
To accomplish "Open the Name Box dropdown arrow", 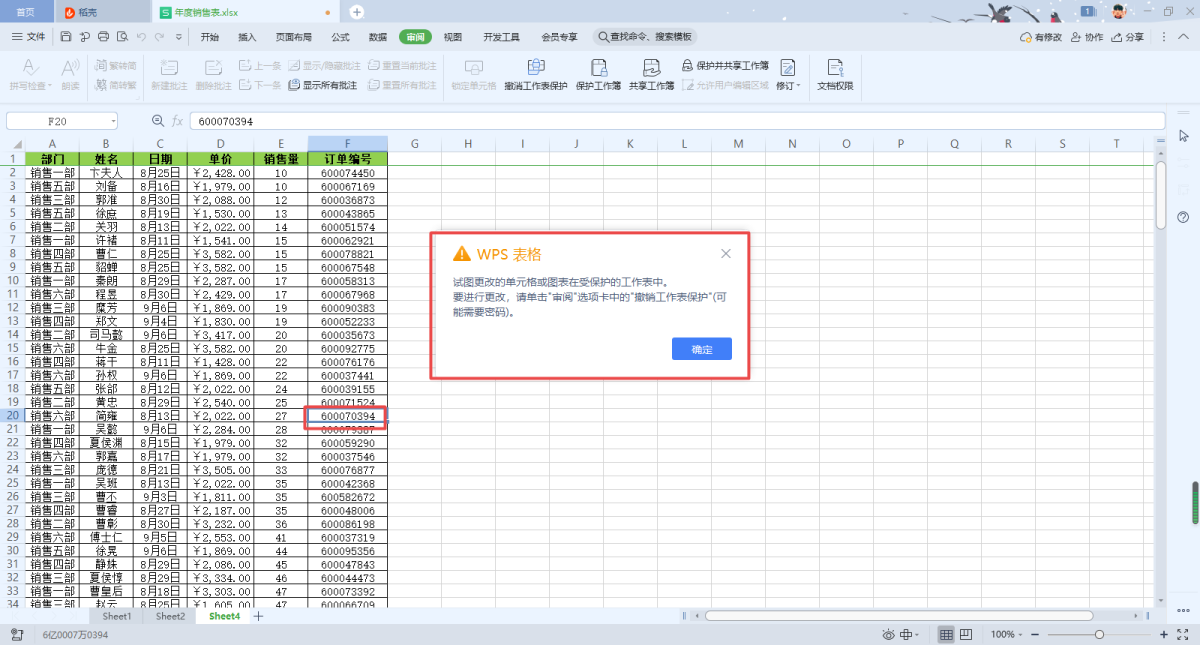I will pyautogui.click(x=113, y=121).
